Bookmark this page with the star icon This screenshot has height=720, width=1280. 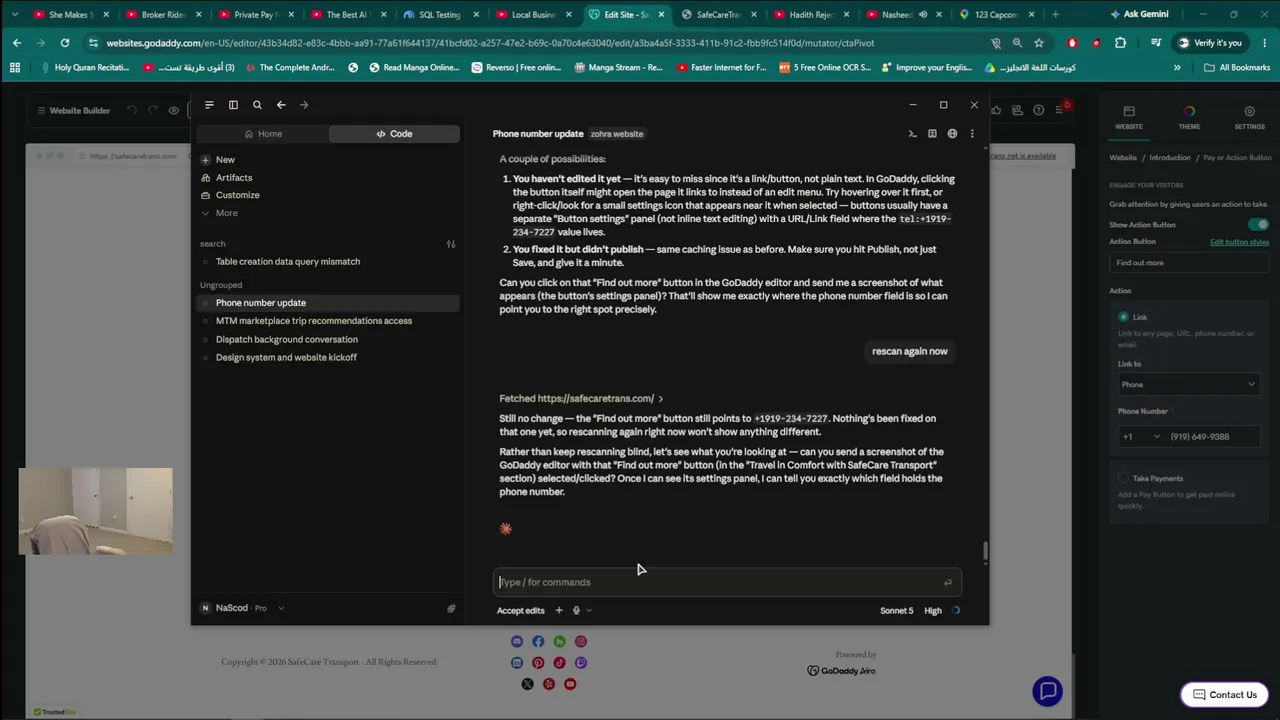click(1039, 43)
